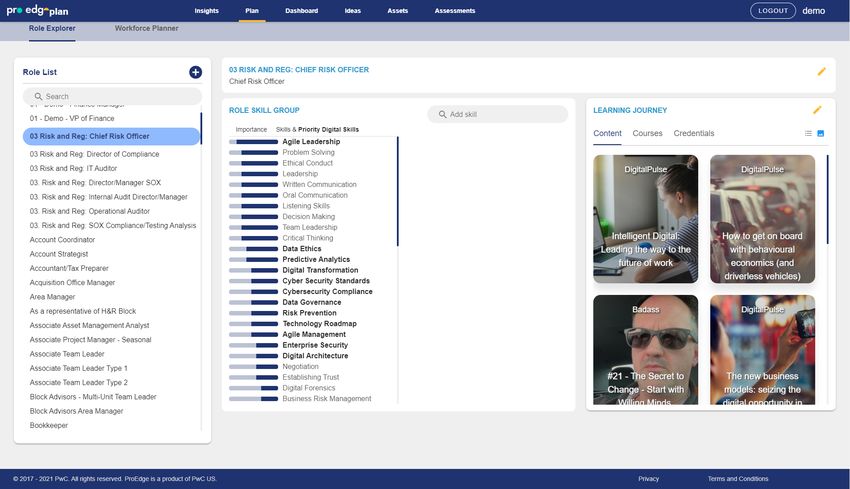Open the Ideas section
The width and height of the screenshot is (850, 489).
[x=352, y=11]
